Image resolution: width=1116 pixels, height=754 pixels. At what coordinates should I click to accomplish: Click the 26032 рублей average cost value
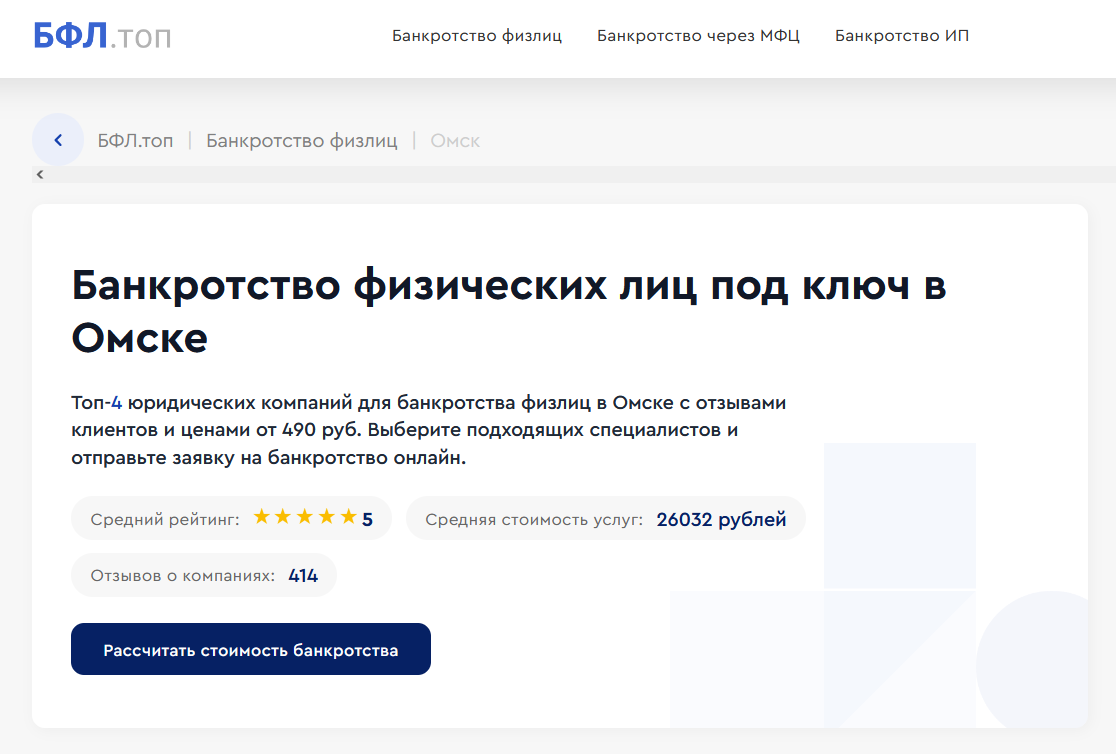tap(721, 519)
